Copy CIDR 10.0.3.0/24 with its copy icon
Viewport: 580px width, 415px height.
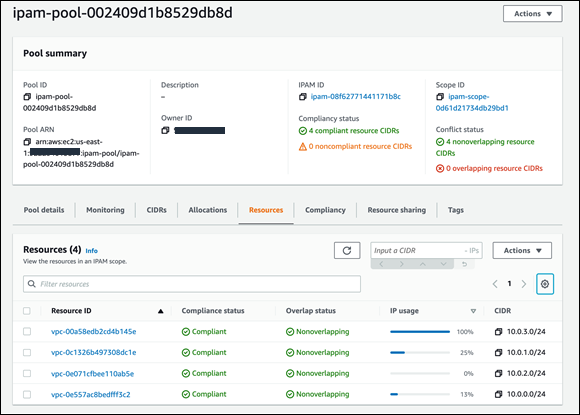[x=498, y=332]
